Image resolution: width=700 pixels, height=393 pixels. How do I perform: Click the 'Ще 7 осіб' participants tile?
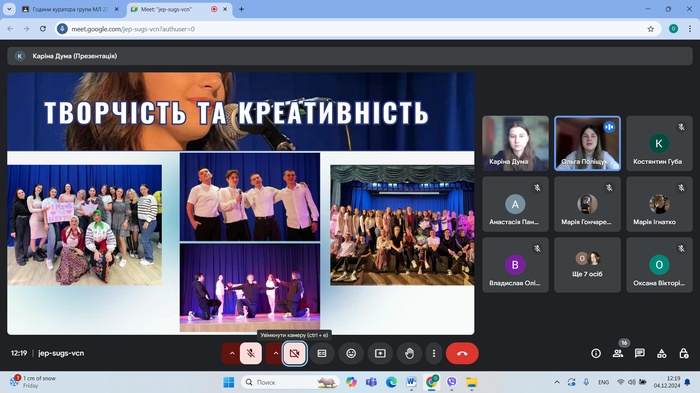pos(587,265)
